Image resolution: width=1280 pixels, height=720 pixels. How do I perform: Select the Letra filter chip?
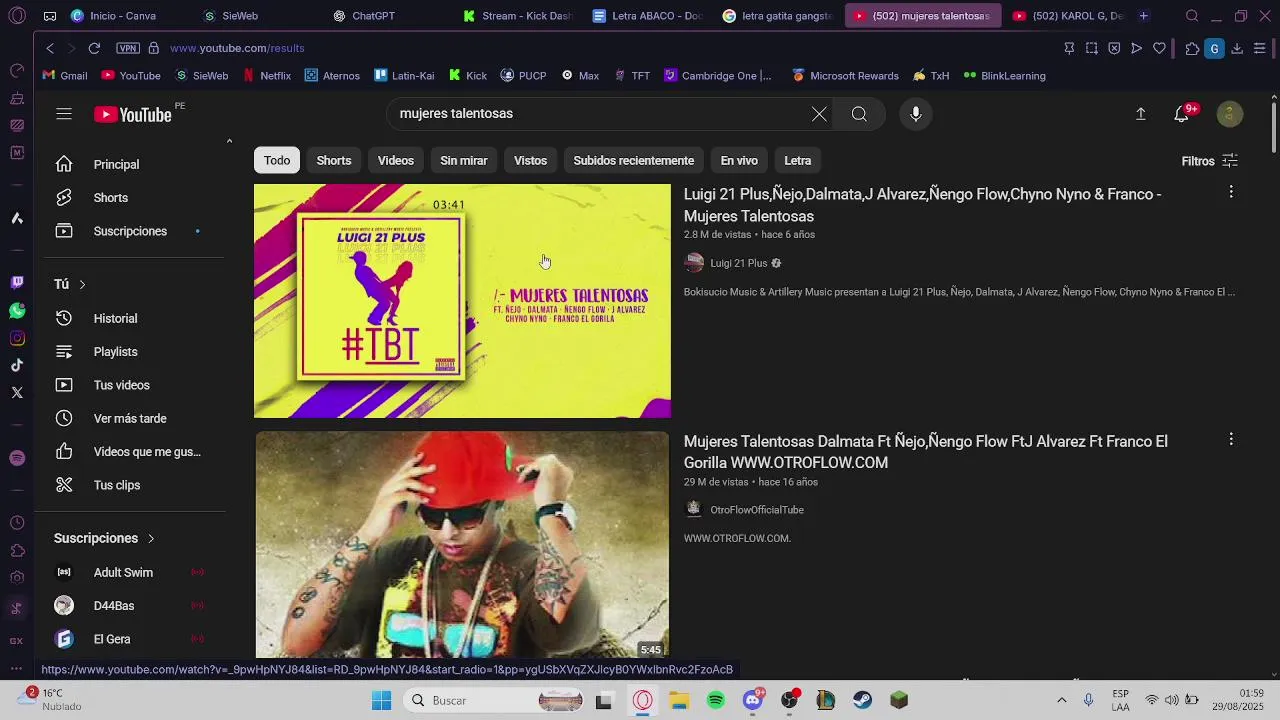pyautogui.click(x=798, y=160)
